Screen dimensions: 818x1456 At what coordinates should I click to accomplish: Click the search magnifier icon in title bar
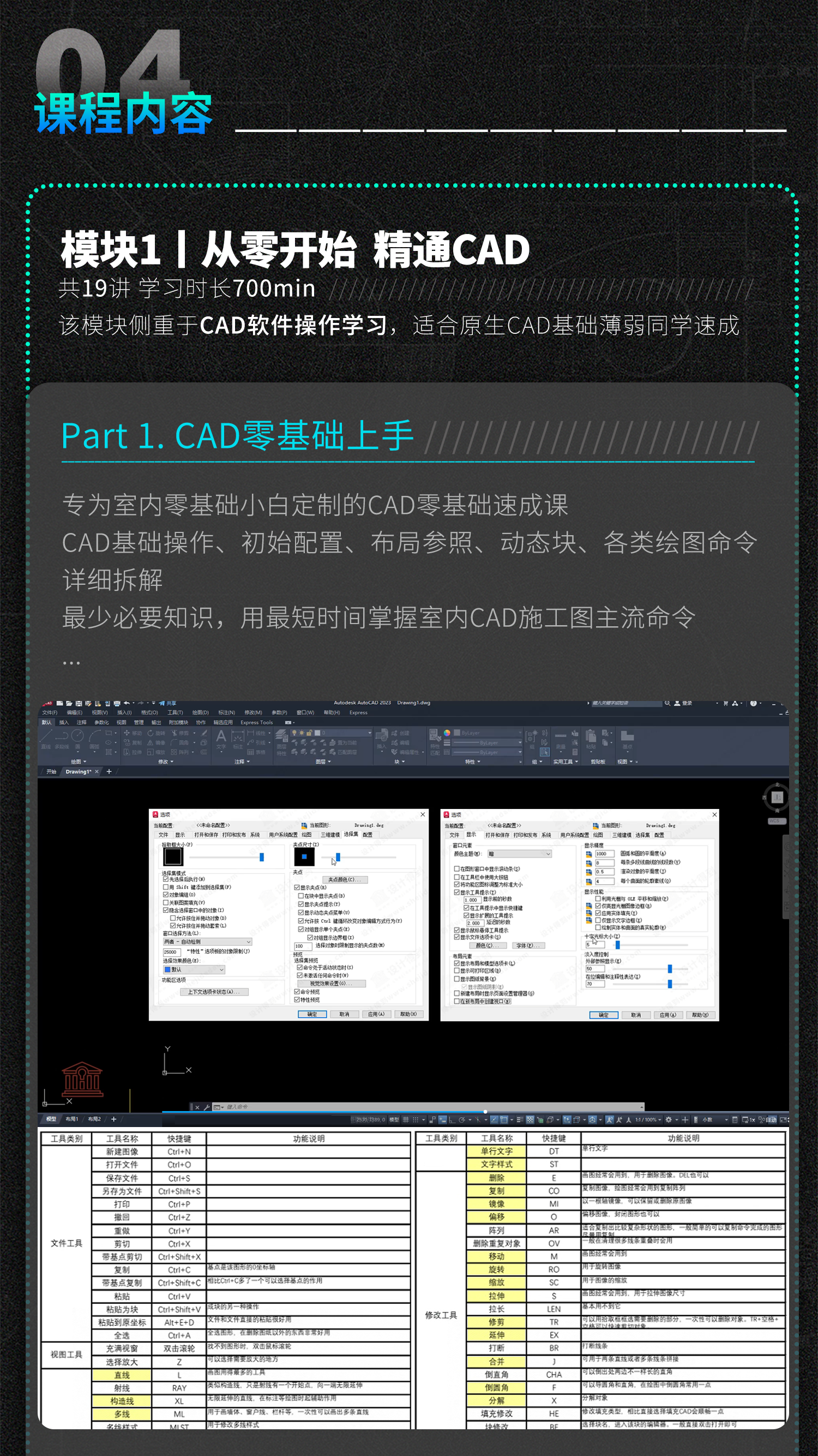tap(667, 703)
